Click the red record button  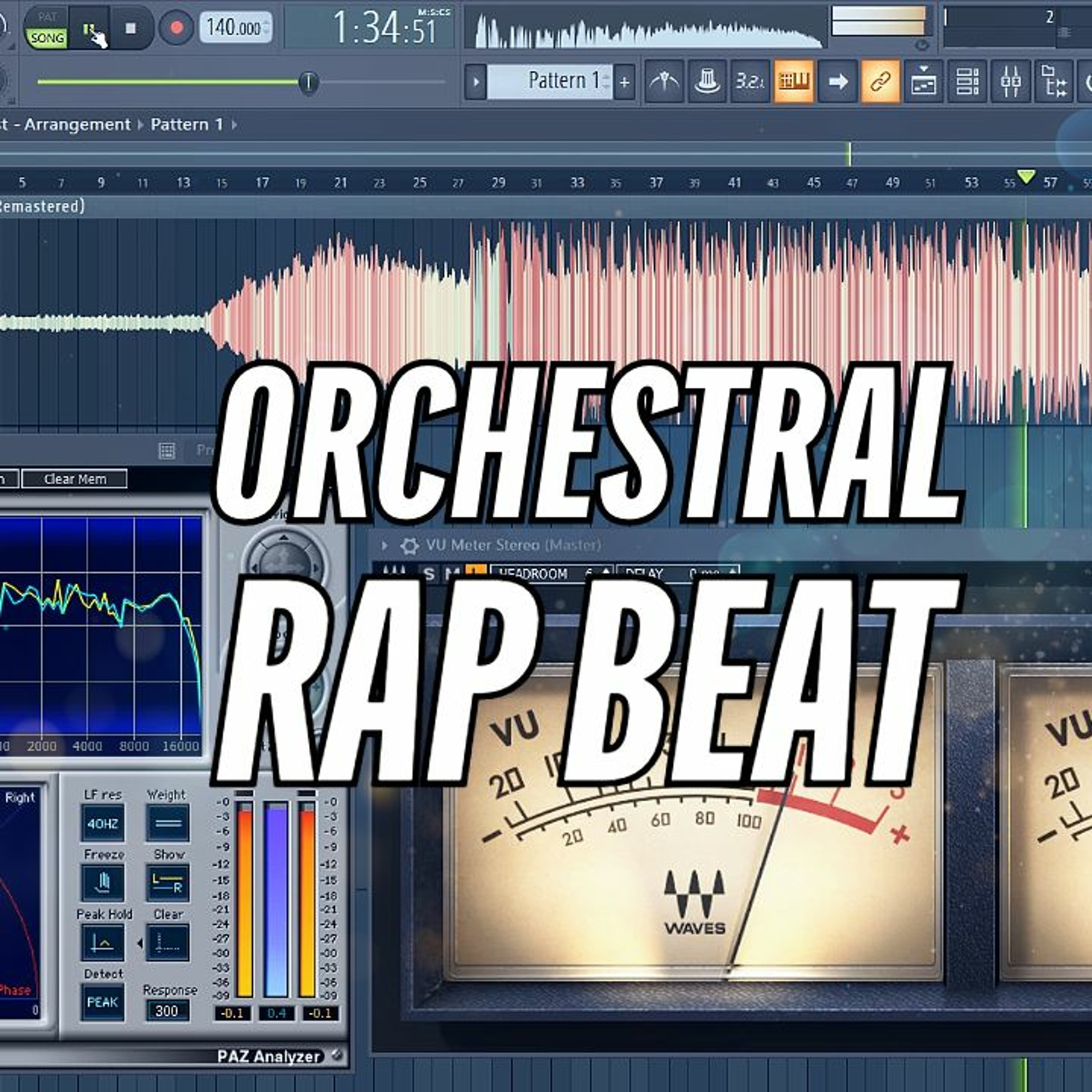click(x=176, y=28)
